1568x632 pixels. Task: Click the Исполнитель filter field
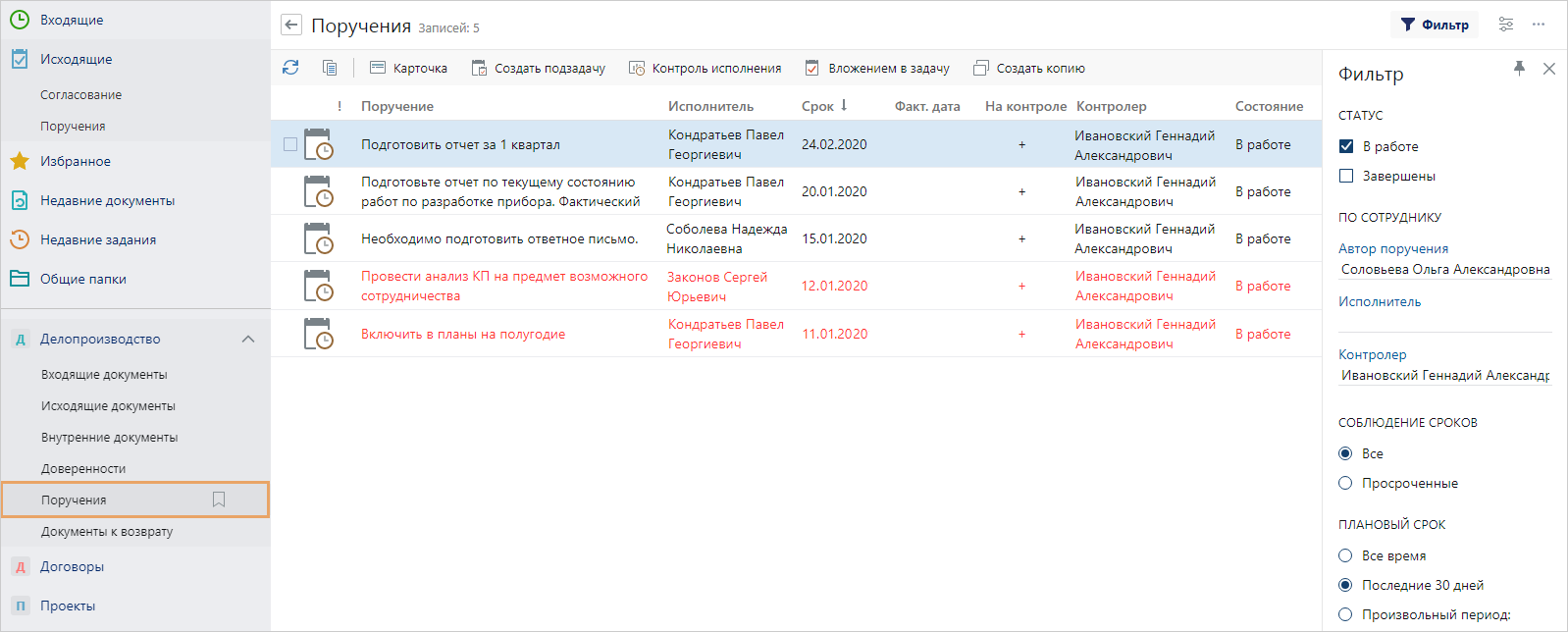pyautogui.click(x=1444, y=321)
